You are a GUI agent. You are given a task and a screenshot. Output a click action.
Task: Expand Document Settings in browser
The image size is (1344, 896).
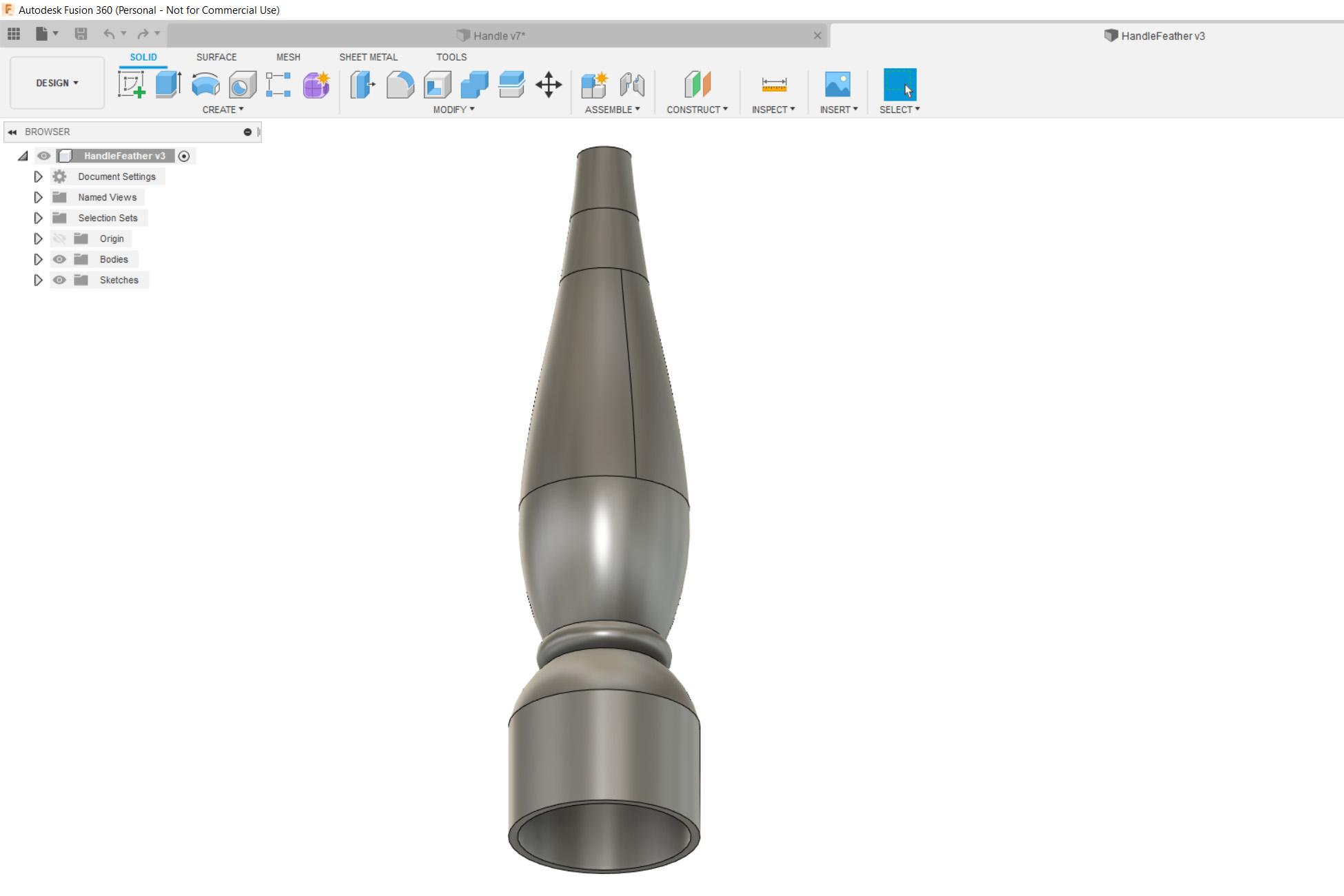pos(38,176)
